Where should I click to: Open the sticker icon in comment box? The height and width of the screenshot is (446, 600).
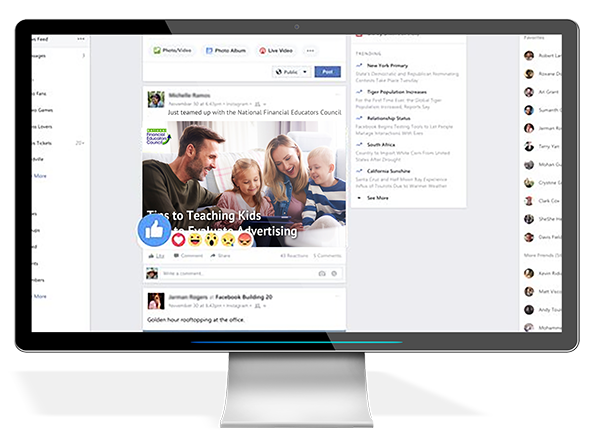(334, 273)
